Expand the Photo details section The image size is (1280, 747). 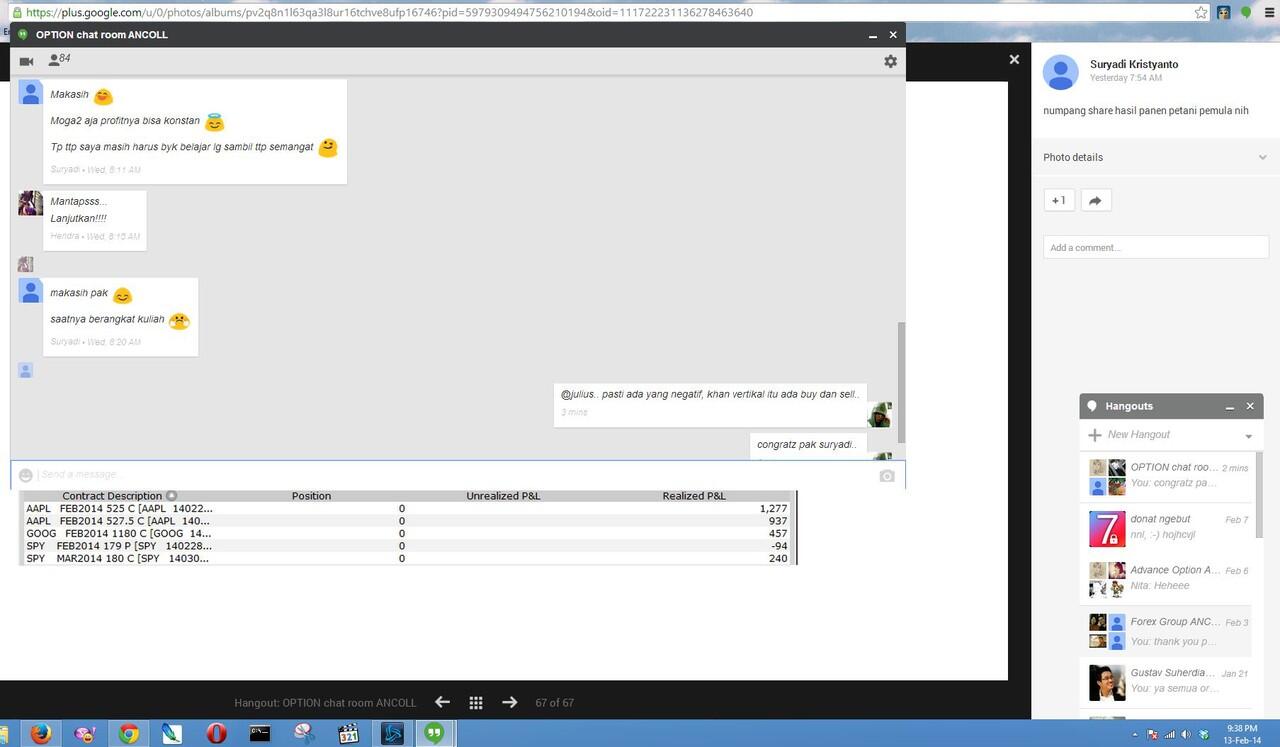tap(1155, 157)
